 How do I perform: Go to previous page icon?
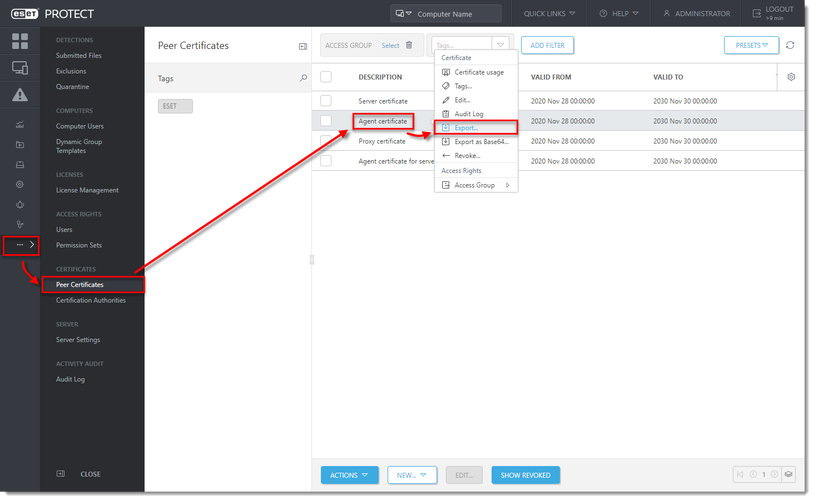tap(753, 474)
